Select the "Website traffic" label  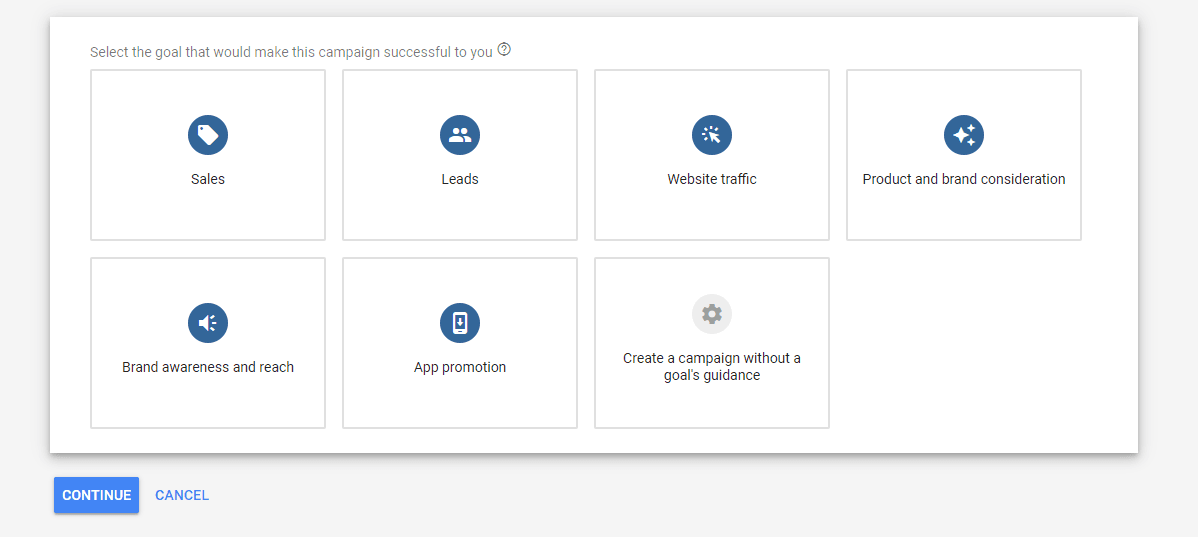click(x=712, y=180)
